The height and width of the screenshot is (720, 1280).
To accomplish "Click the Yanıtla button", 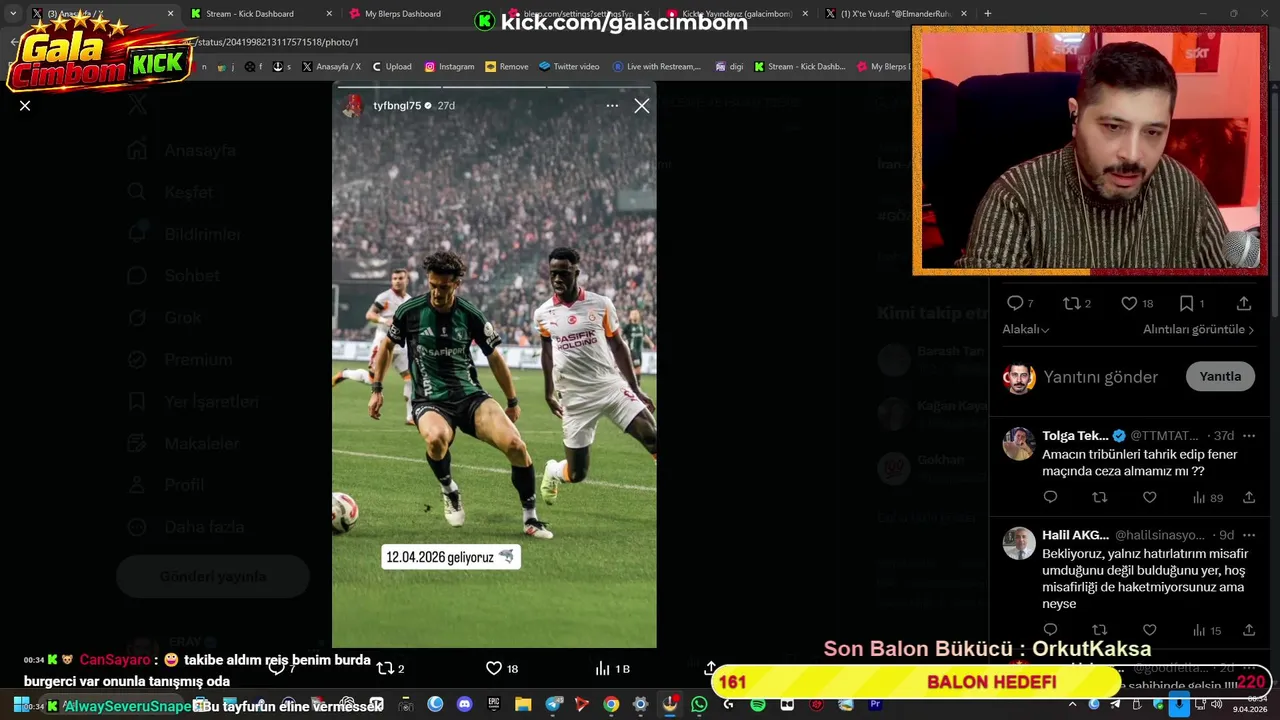I will point(1220,376).
